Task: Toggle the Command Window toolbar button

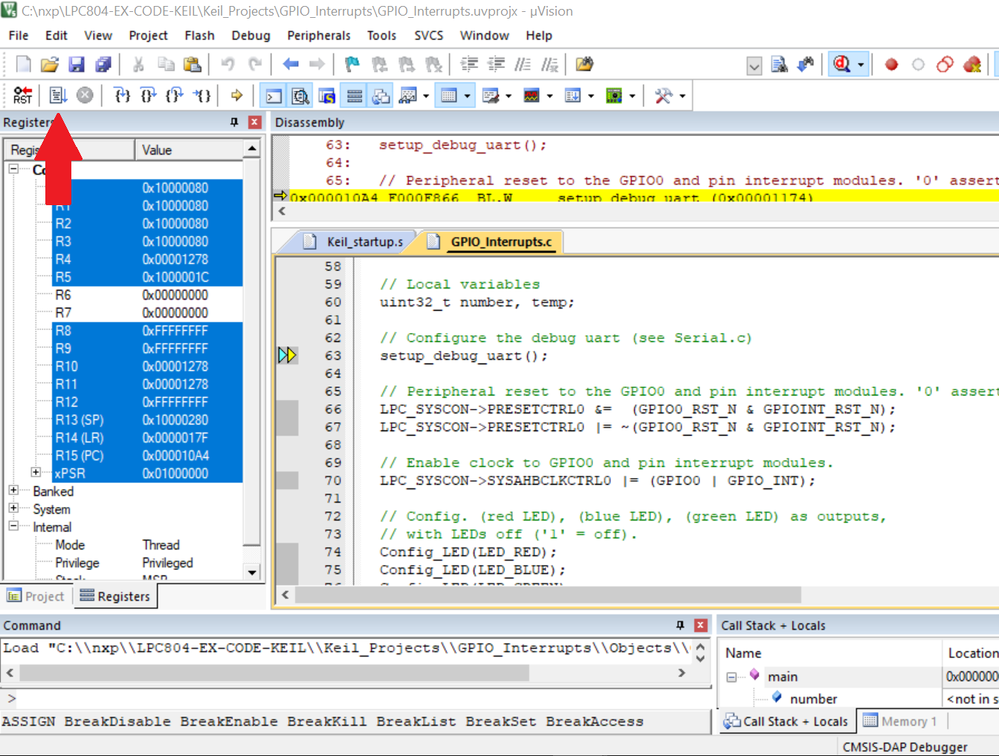Action: click(x=273, y=96)
